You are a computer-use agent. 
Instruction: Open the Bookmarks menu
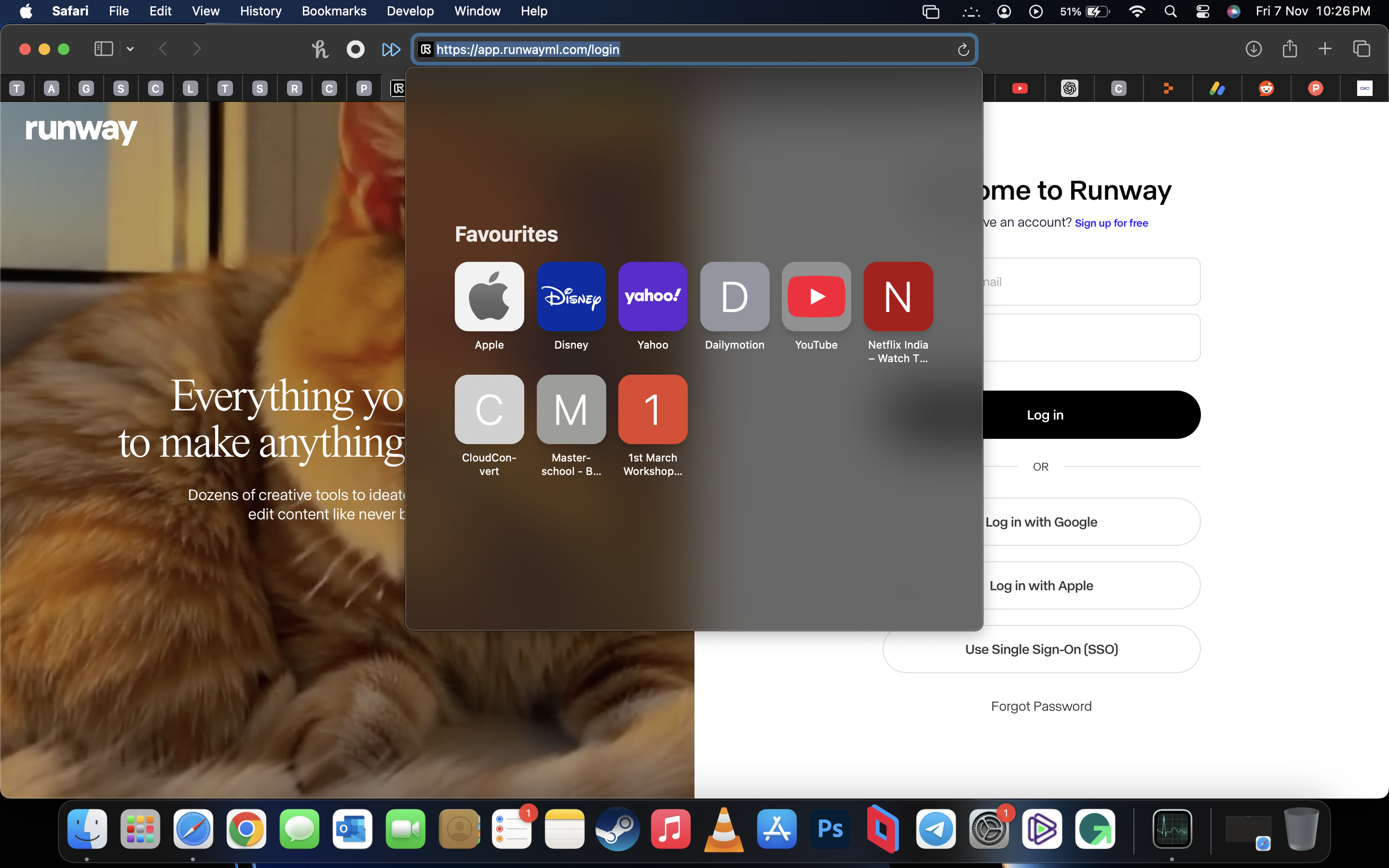[x=333, y=11]
